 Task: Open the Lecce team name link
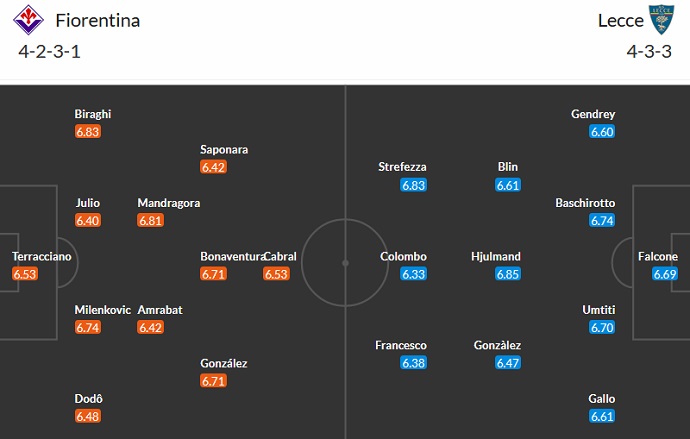[620, 20]
